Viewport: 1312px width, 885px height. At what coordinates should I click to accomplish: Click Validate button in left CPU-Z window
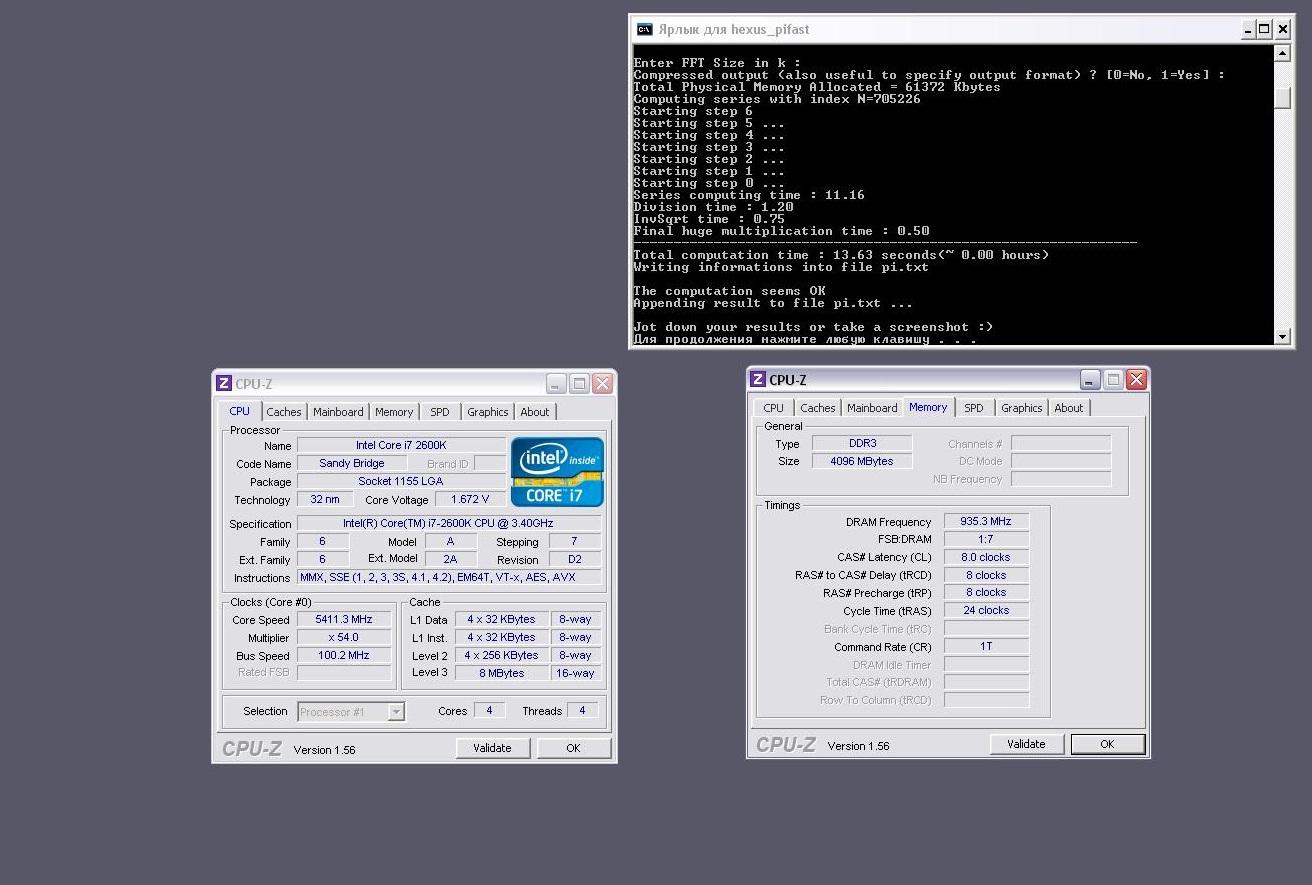493,748
